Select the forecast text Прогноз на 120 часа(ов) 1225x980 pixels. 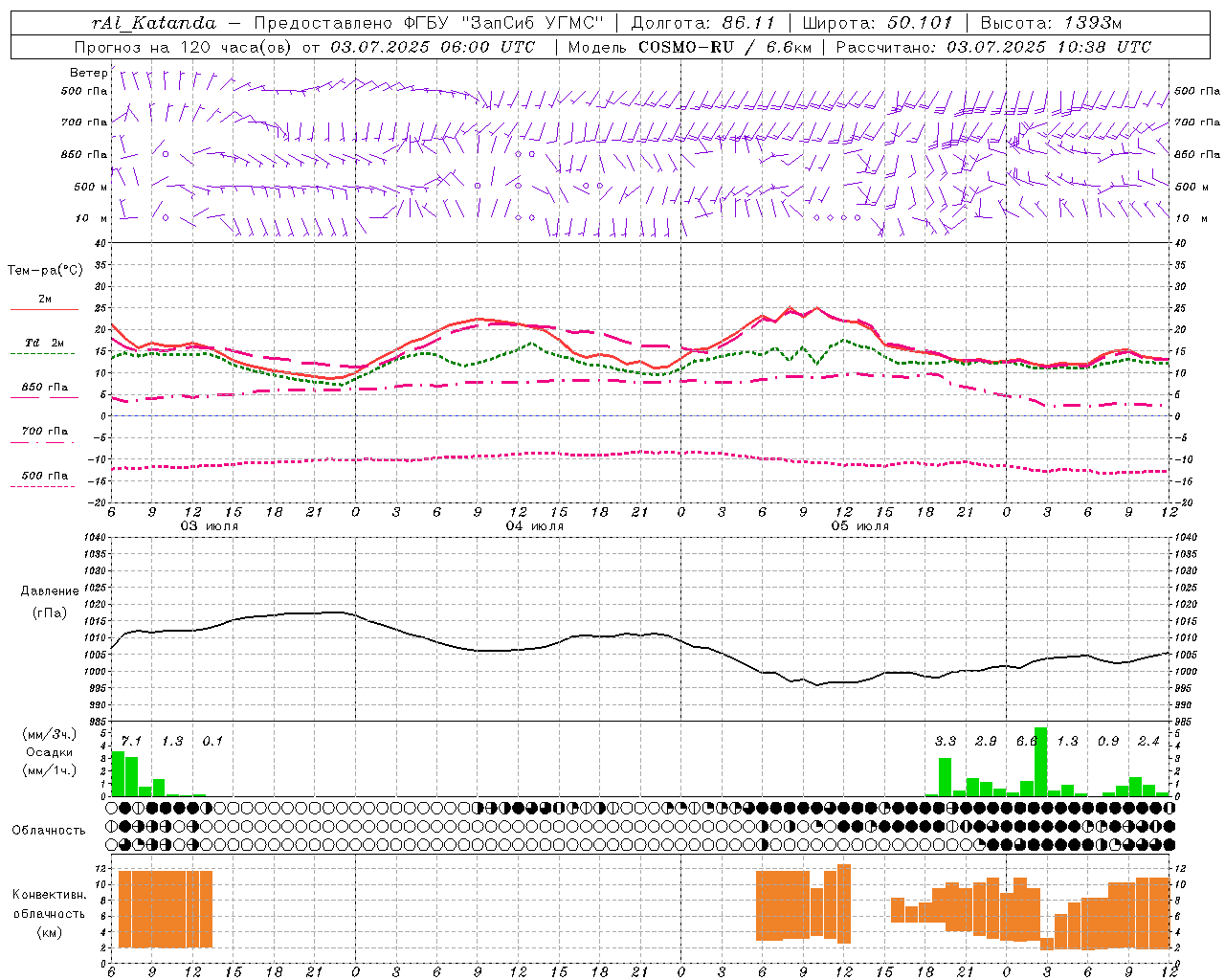pos(184,47)
